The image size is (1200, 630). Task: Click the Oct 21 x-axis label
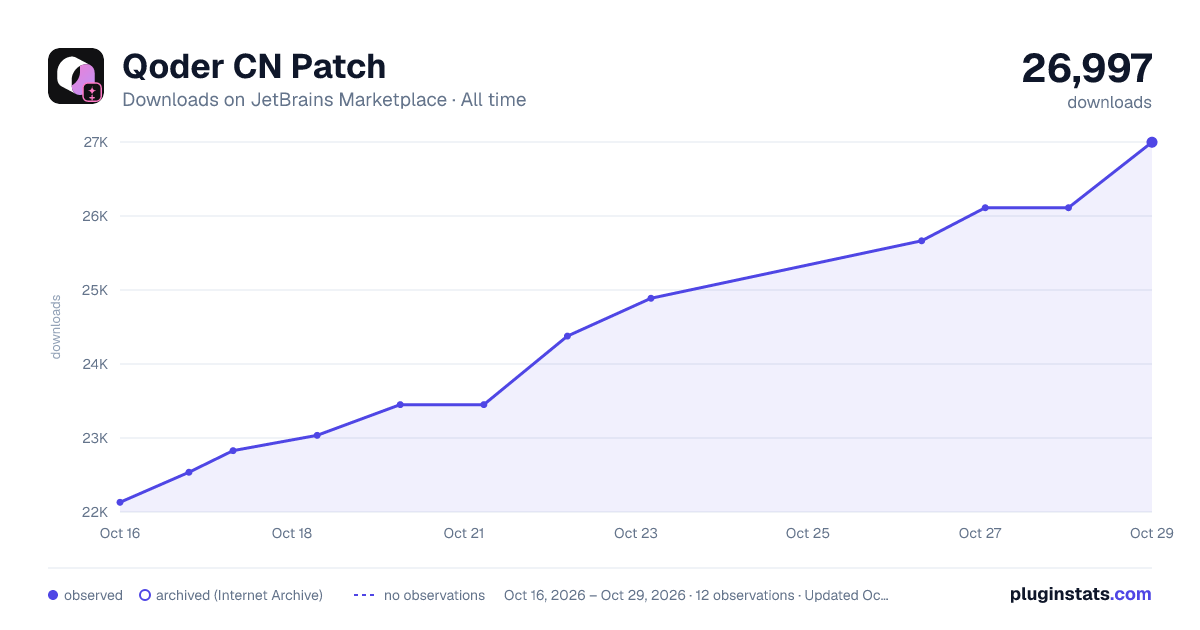click(x=464, y=533)
